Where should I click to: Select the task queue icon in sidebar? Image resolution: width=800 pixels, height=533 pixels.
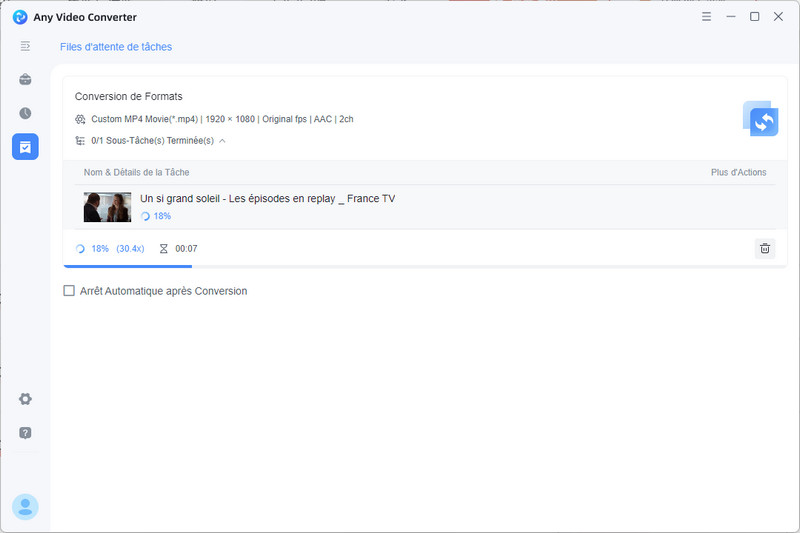click(25, 147)
